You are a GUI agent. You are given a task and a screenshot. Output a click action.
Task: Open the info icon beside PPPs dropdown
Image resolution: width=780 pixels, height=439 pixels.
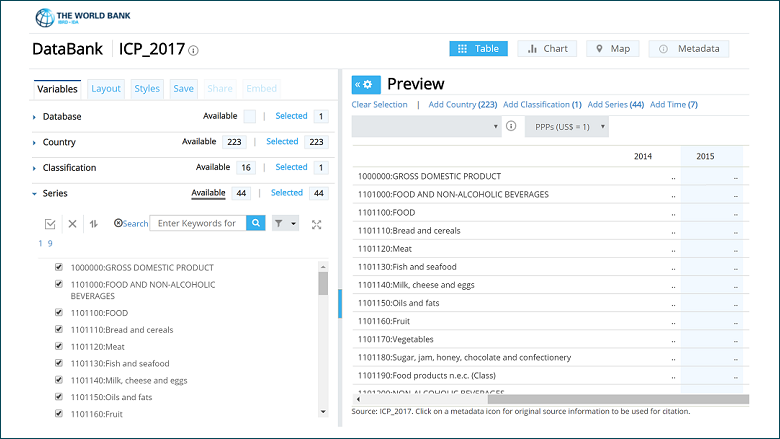coord(511,126)
